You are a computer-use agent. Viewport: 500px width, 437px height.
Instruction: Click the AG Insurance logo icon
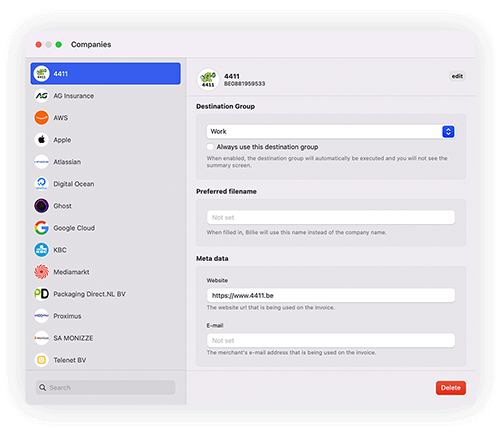(41, 96)
